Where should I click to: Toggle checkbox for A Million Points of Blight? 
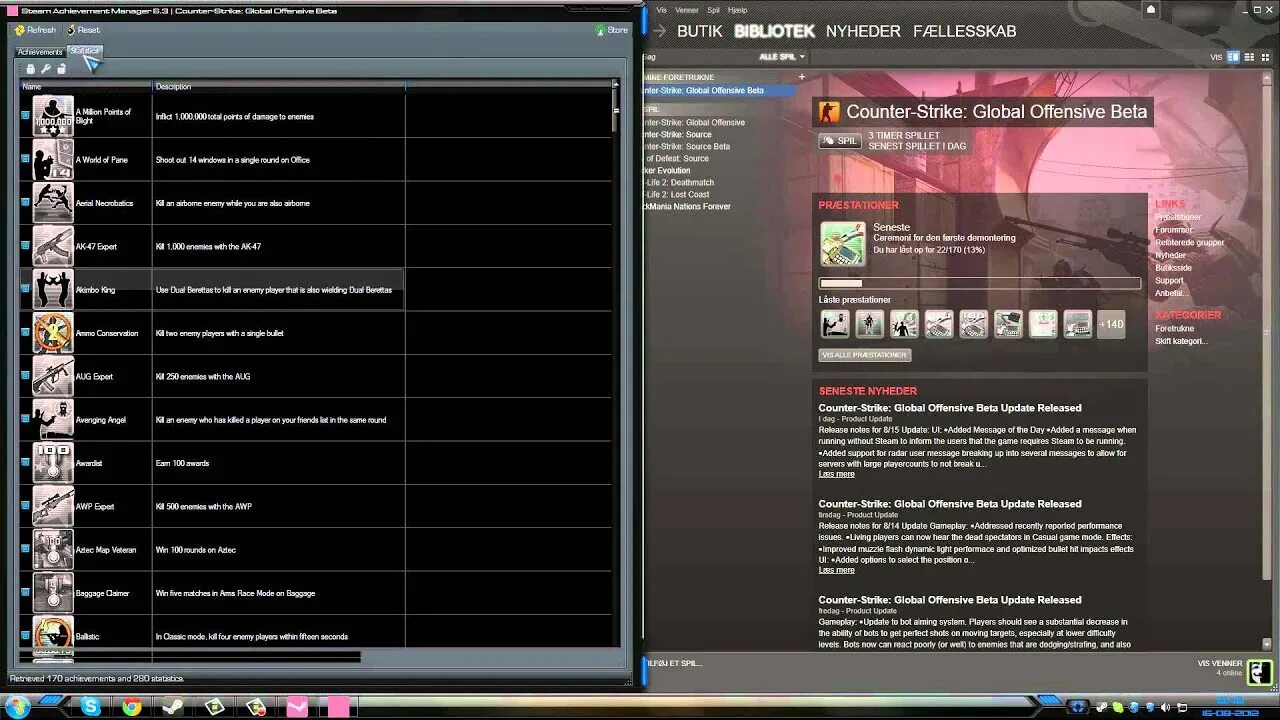coord(25,116)
